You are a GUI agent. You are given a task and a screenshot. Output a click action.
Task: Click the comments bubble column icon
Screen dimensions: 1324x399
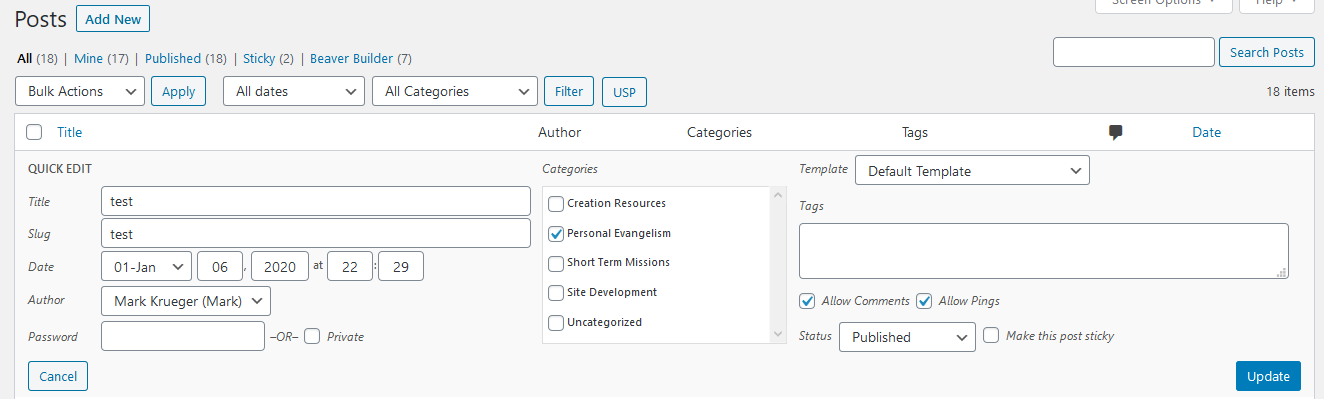point(1116,132)
